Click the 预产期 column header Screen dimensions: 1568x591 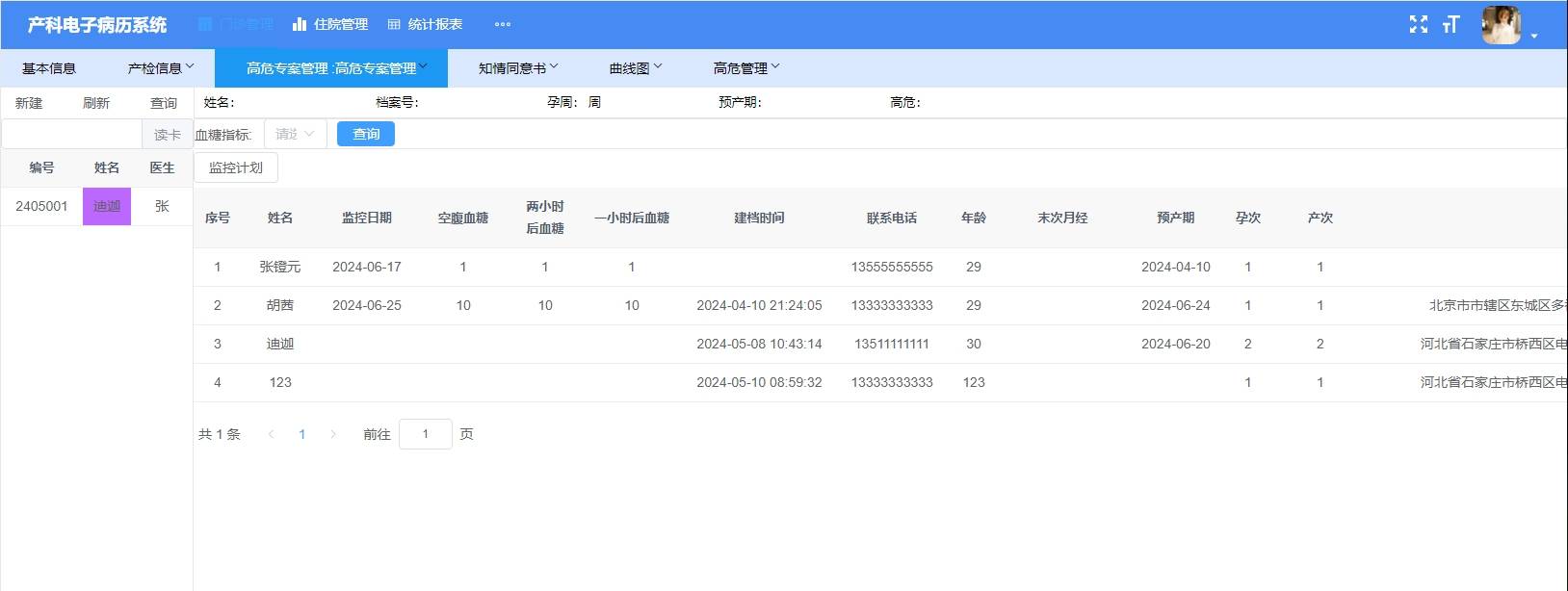tap(1176, 218)
